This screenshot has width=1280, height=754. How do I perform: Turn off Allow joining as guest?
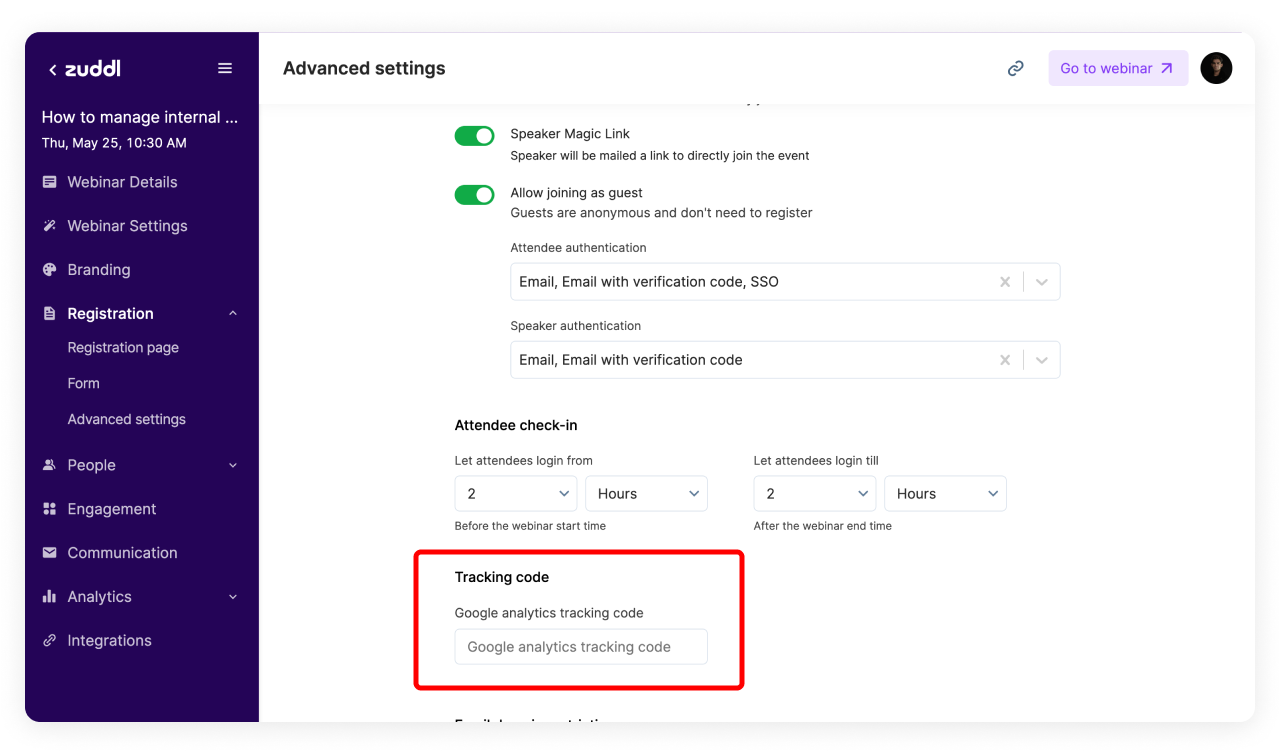(x=474, y=195)
